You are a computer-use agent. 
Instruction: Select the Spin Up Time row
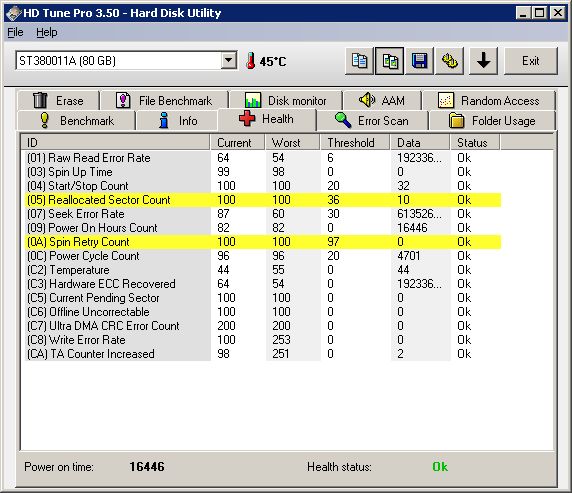tap(263, 172)
